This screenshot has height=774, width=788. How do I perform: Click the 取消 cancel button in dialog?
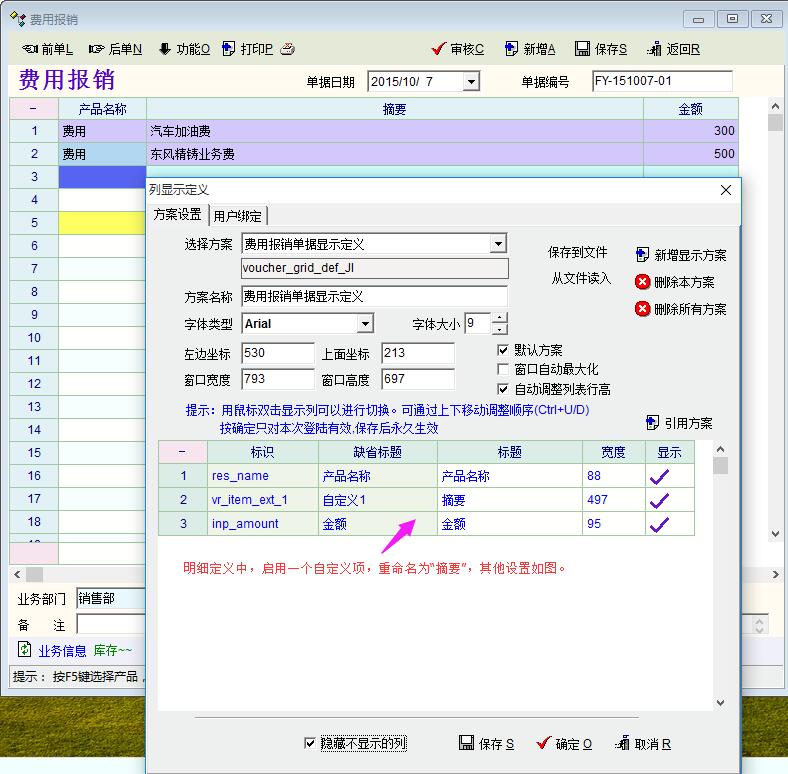point(642,744)
